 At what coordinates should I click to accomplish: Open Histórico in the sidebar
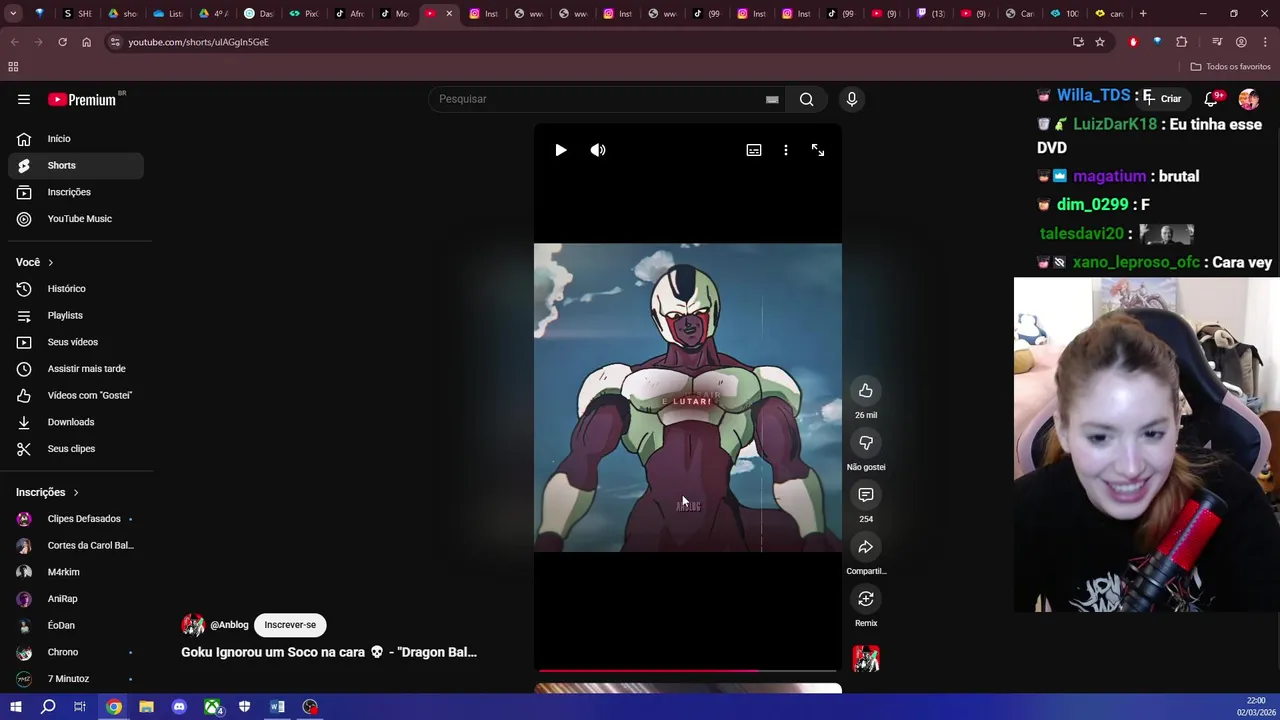pos(76,289)
